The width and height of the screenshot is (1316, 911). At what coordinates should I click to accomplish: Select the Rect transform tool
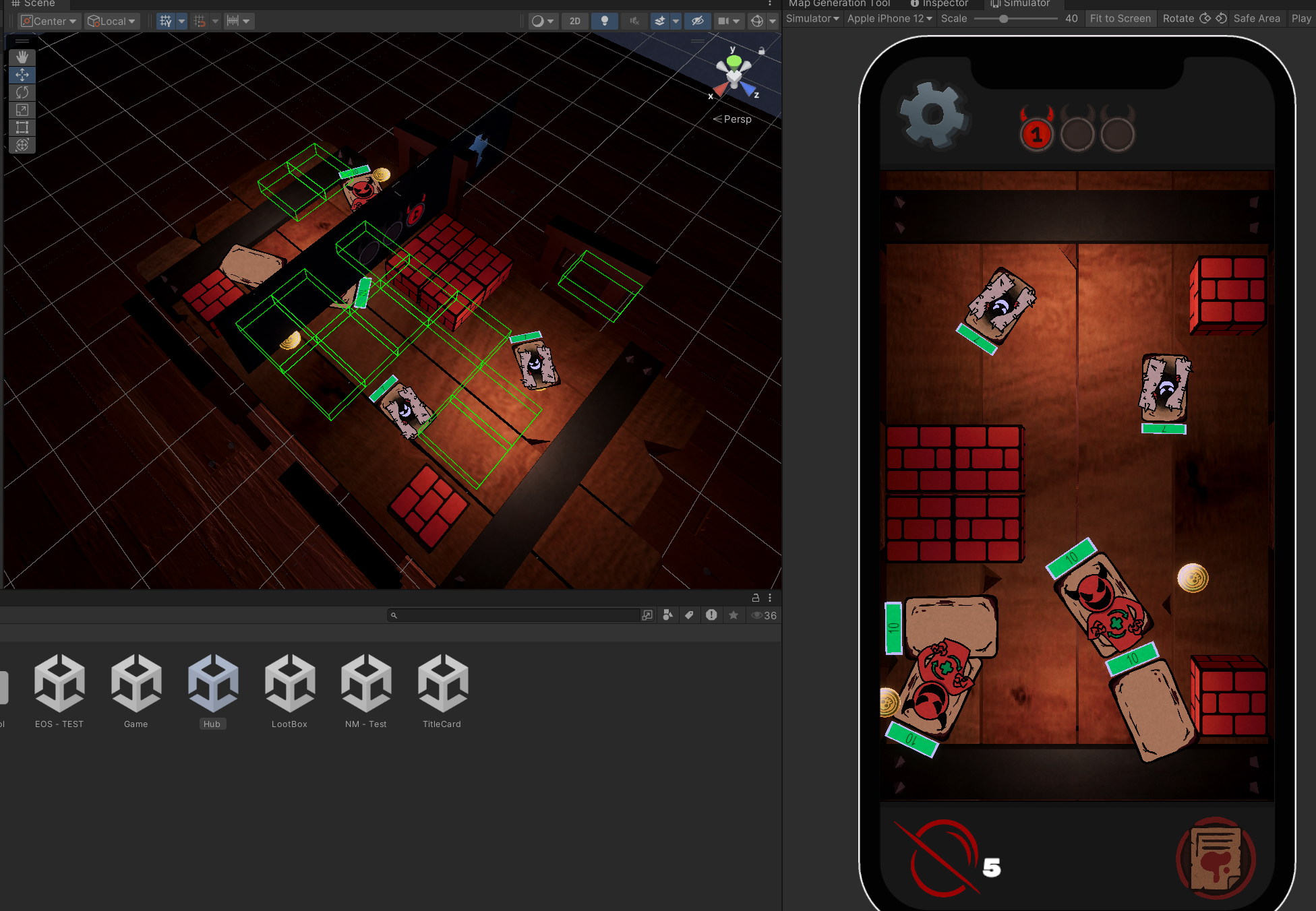click(x=22, y=127)
